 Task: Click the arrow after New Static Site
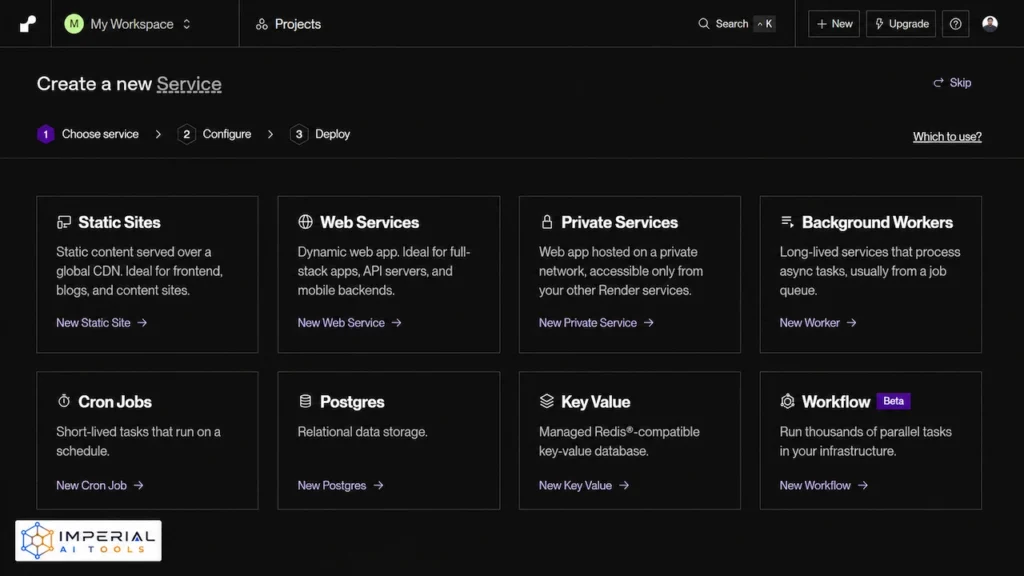point(142,323)
